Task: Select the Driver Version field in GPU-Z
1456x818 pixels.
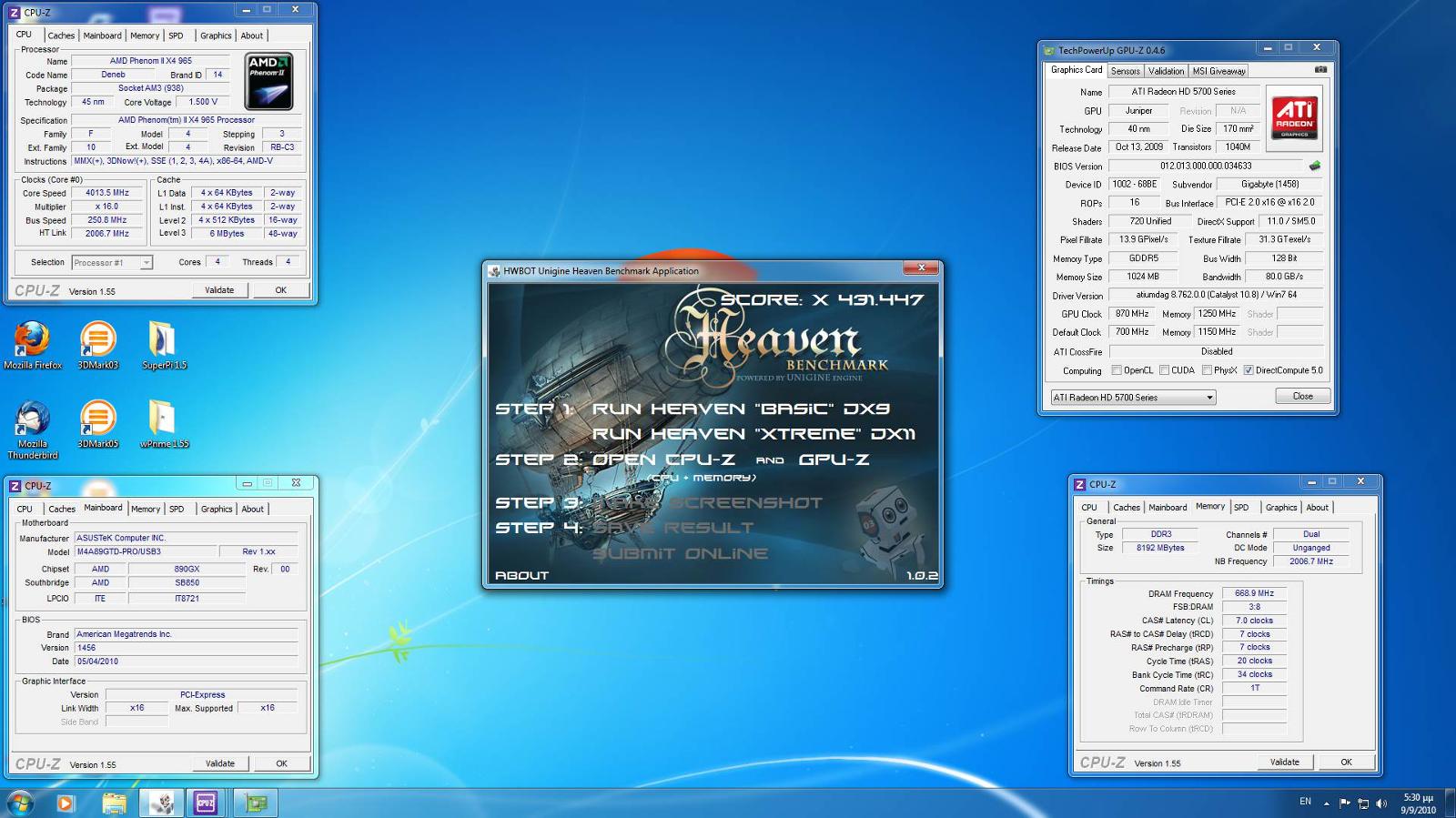Action: coord(1216,295)
